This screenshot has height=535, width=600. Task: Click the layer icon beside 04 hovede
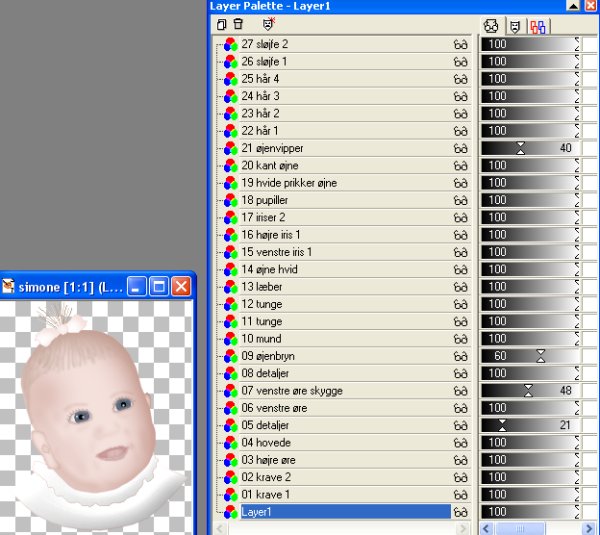coord(230,443)
